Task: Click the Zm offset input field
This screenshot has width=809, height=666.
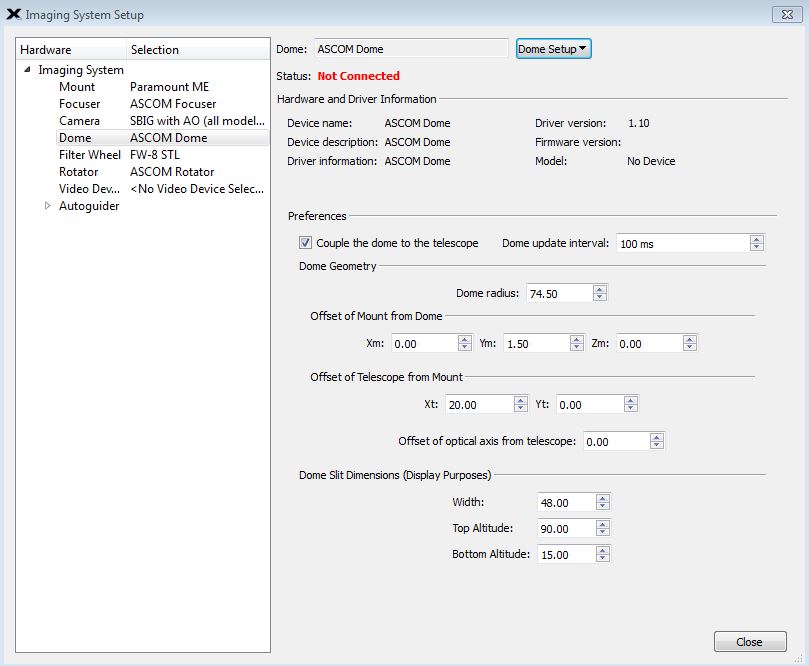Action: point(649,344)
